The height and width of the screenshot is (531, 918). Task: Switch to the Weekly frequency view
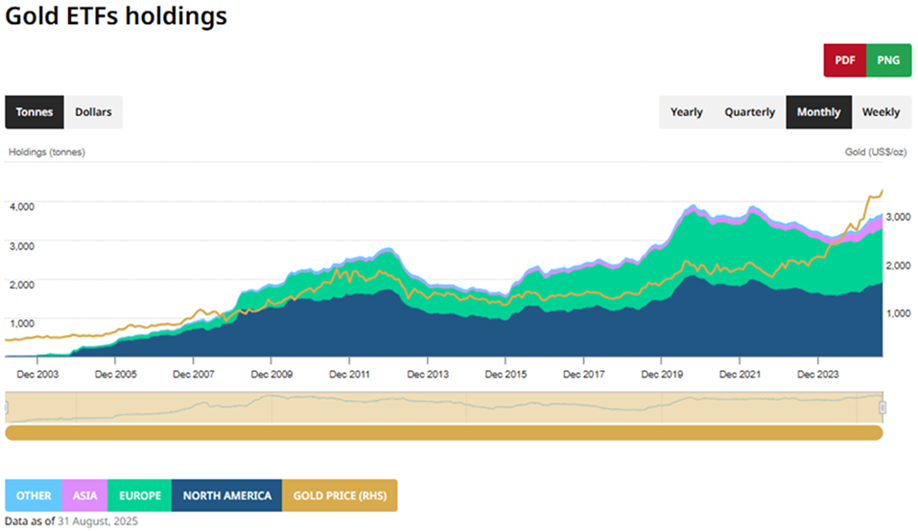pyautogui.click(x=880, y=112)
